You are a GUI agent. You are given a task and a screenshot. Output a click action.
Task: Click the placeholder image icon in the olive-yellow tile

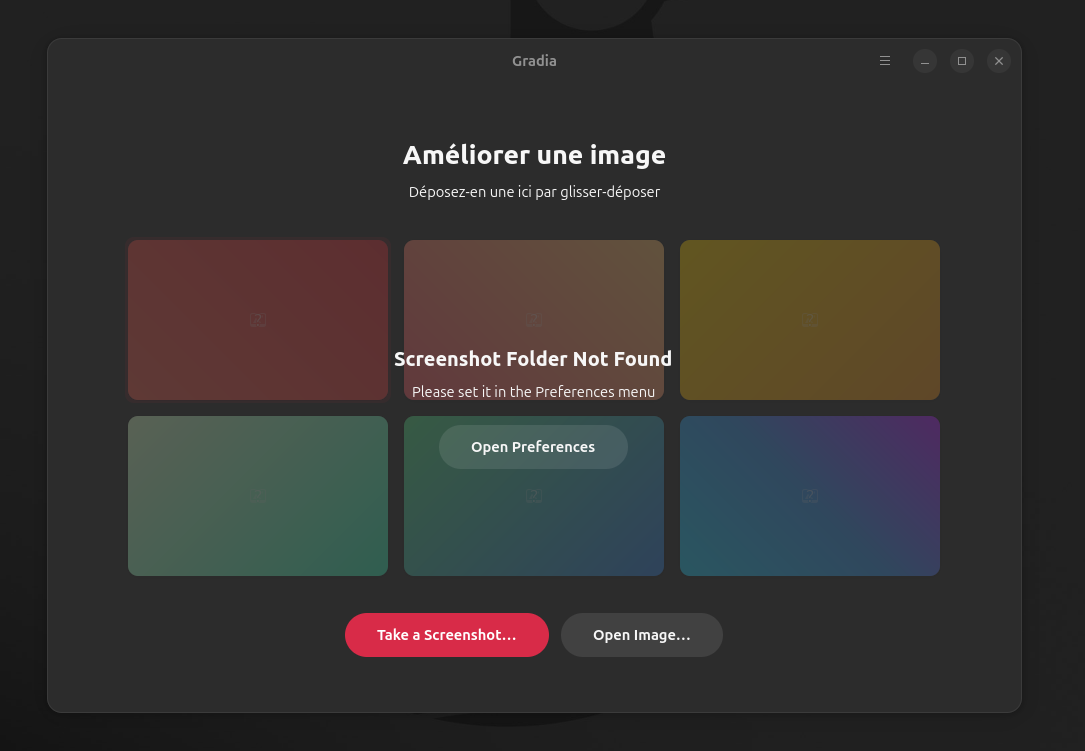(810, 320)
